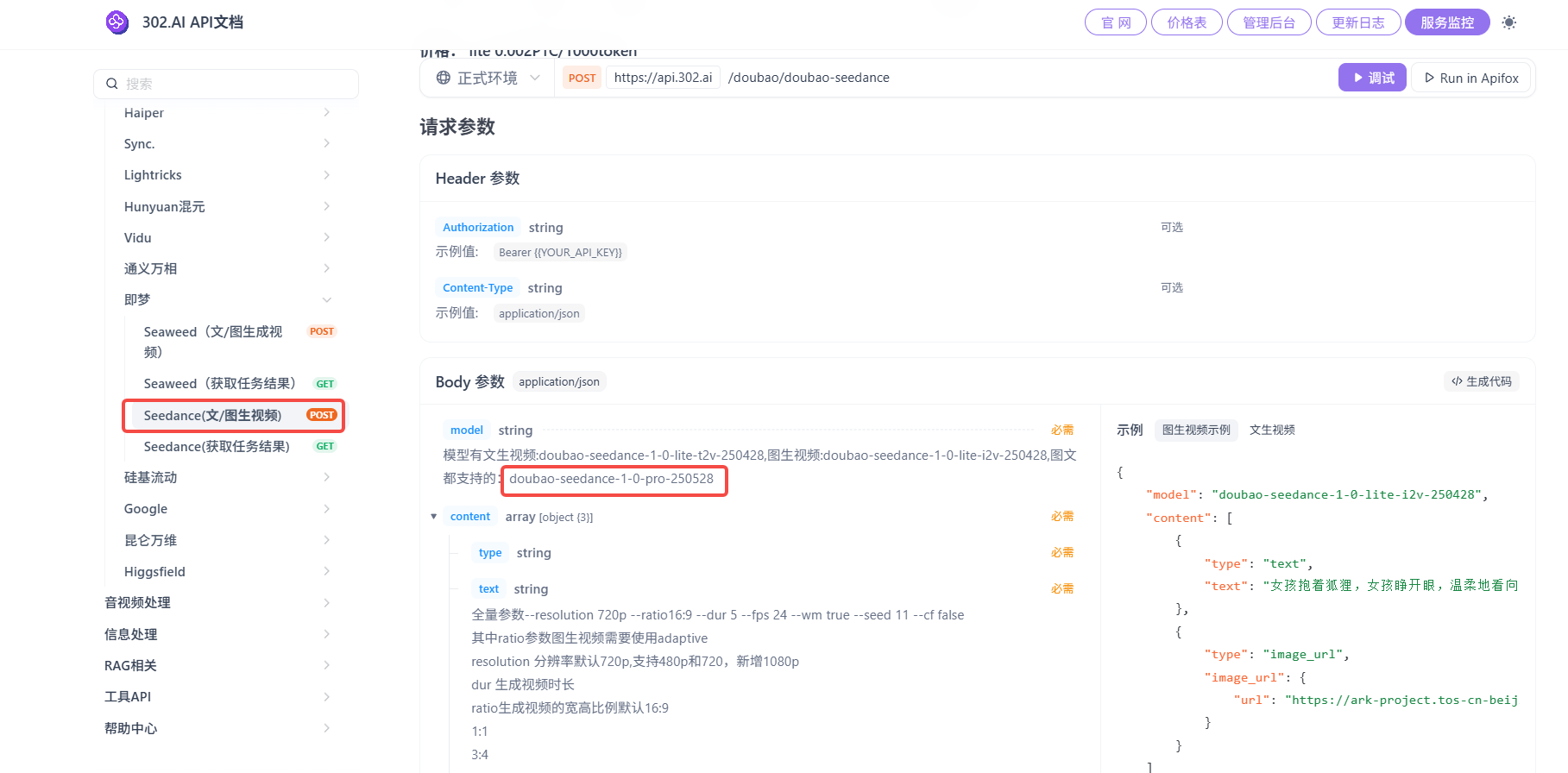Click the /doubao/doubao-seedance path text

[809, 78]
